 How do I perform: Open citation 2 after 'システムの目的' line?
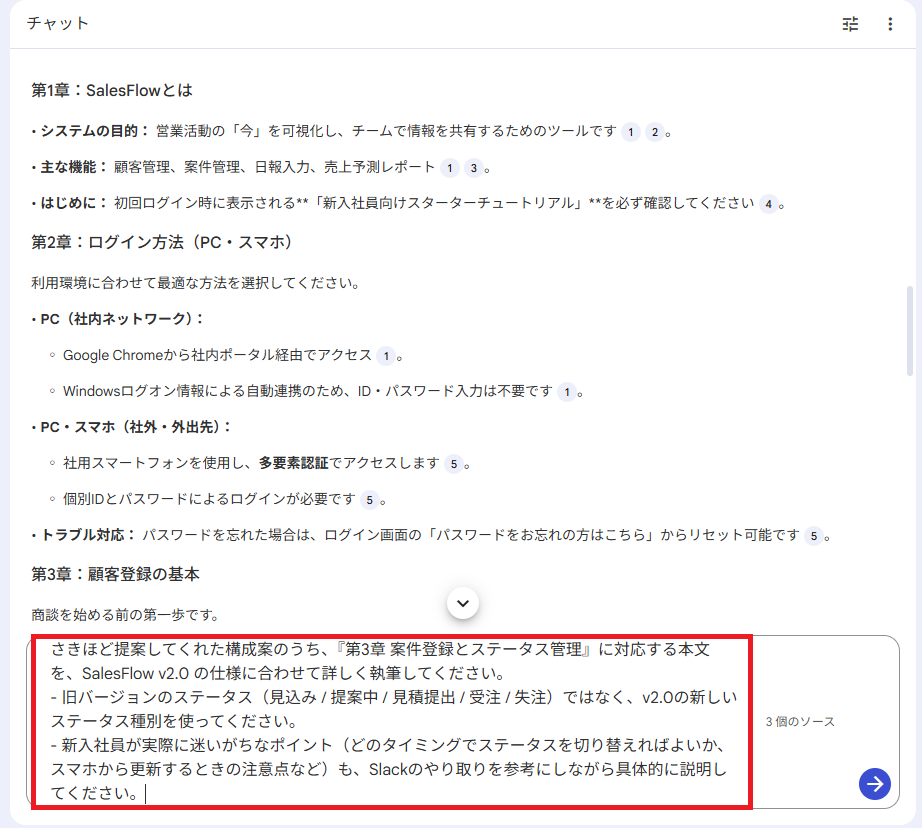[x=654, y=132]
